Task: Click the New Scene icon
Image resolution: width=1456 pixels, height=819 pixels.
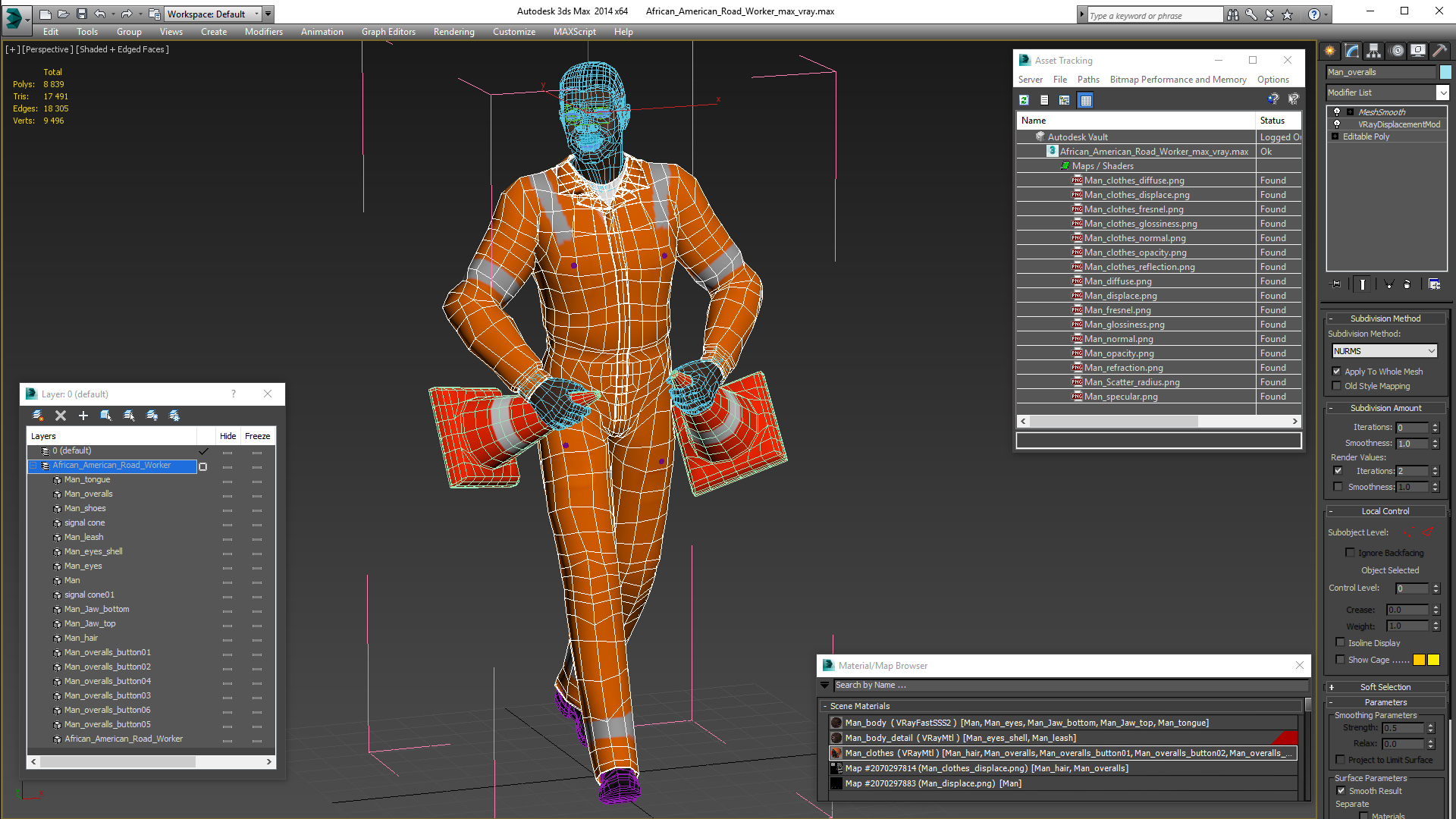Action: pos(45,14)
